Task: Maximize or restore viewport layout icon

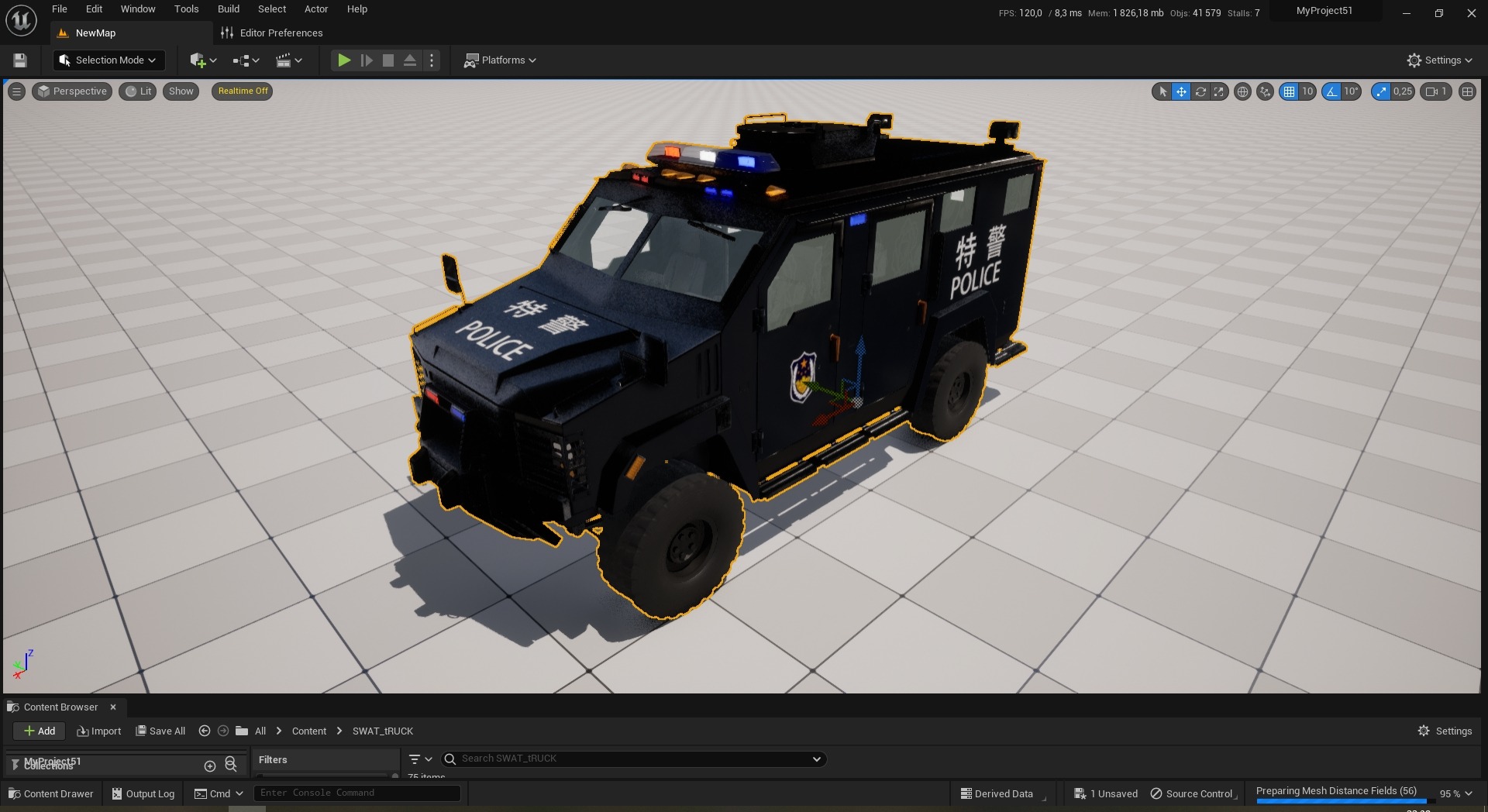Action: click(x=1467, y=91)
